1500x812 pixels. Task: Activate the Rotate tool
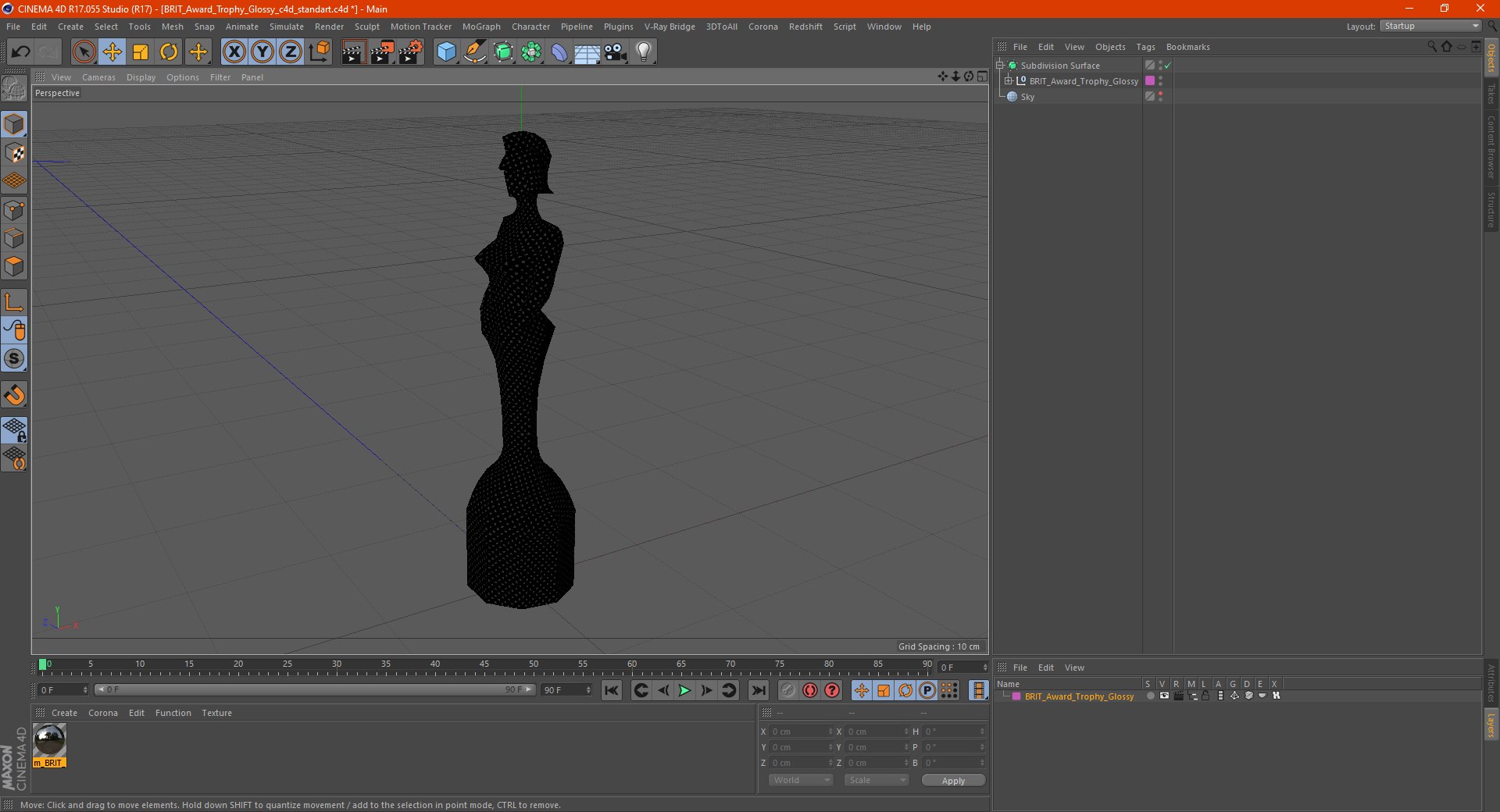(x=169, y=52)
